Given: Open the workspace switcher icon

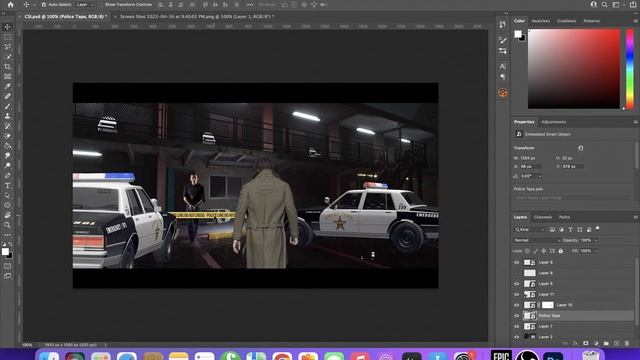Looking at the screenshot, I should click(616, 4).
